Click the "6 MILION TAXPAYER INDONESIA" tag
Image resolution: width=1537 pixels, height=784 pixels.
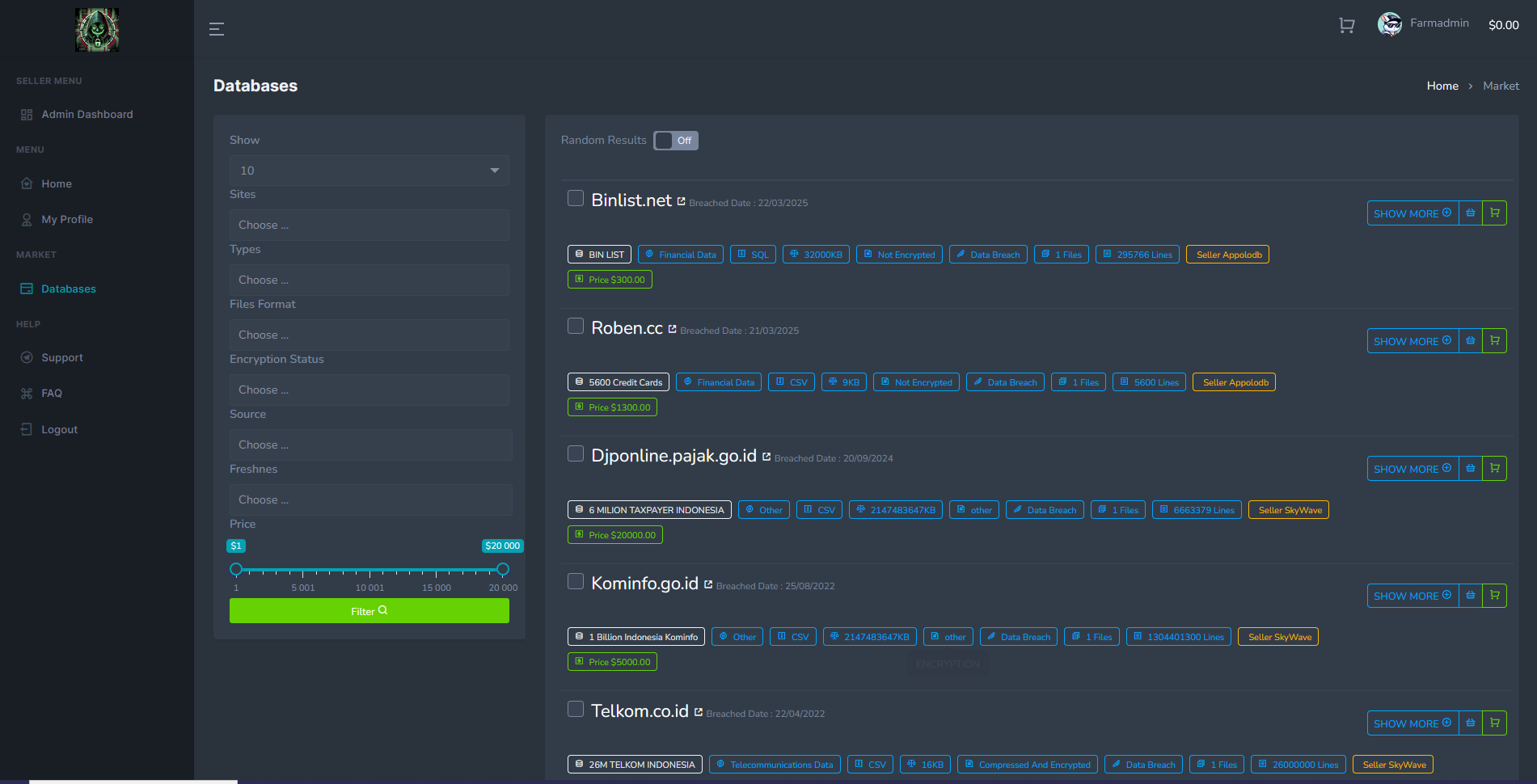pos(649,510)
